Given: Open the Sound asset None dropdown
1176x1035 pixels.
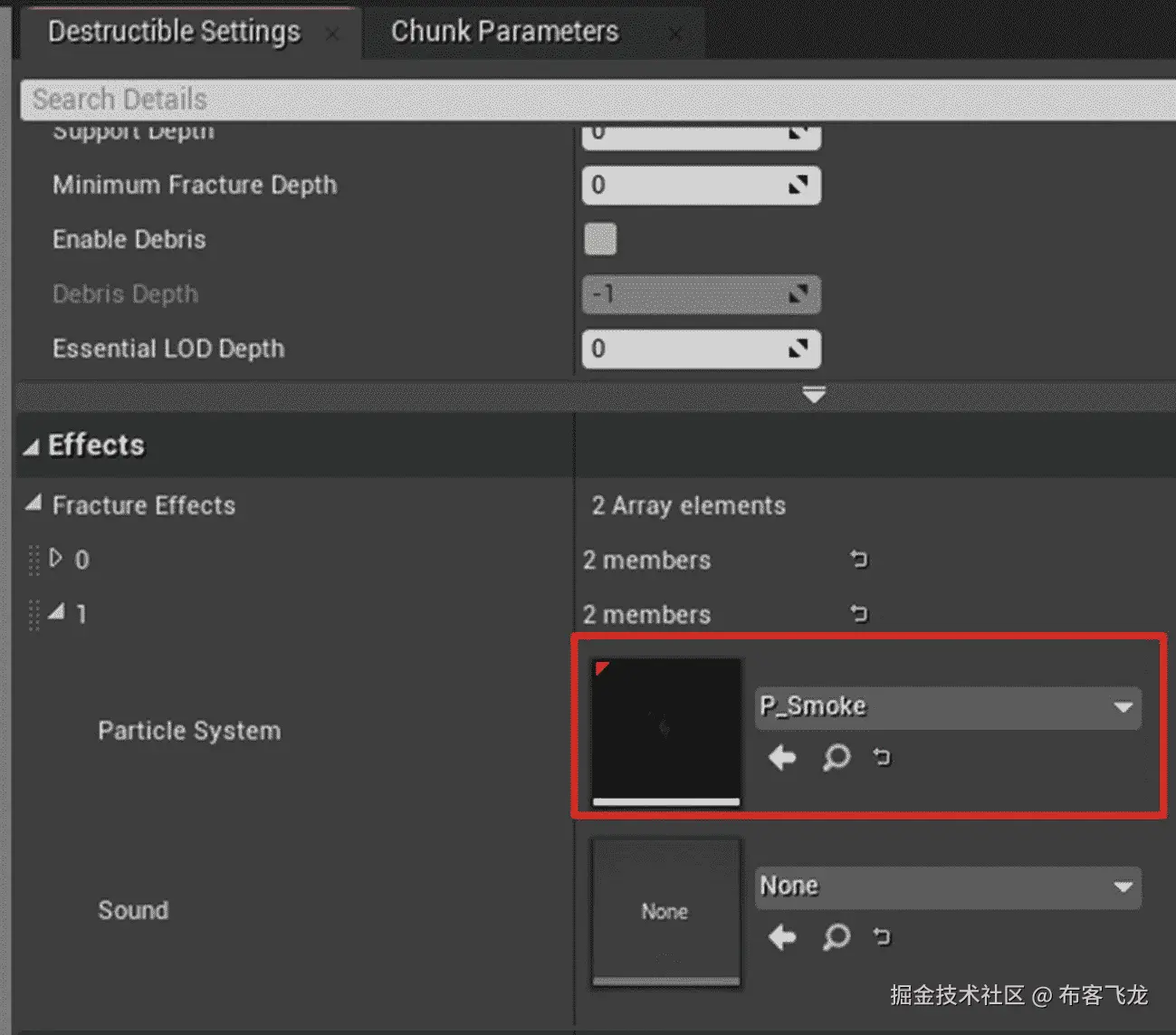Looking at the screenshot, I should tap(947, 886).
